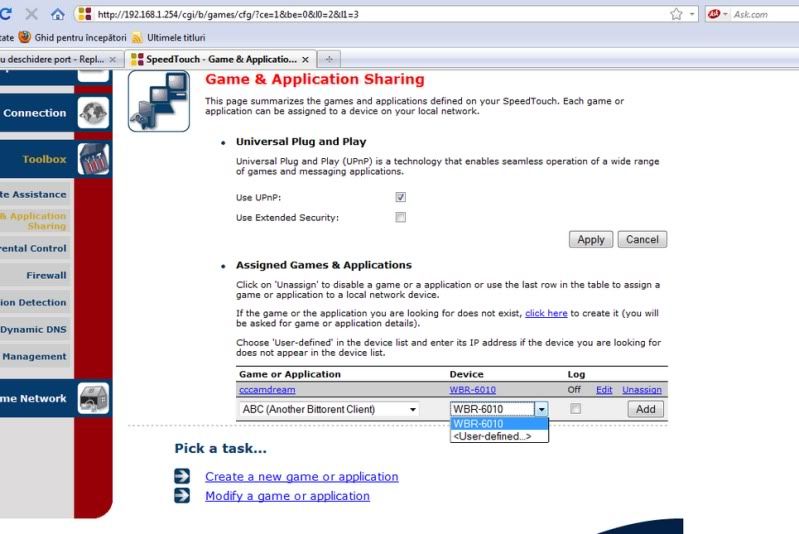Image resolution: width=799 pixels, height=534 pixels.
Task: Click the bookmark star in address bar
Action: (677, 15)
